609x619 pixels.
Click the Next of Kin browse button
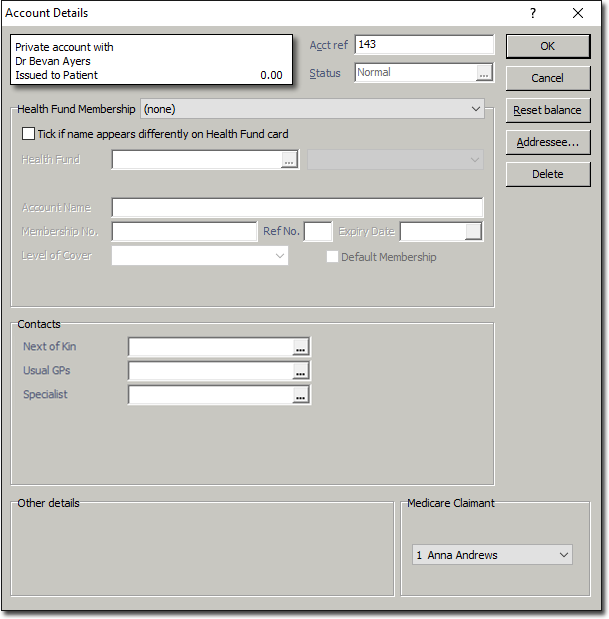pyautogui.click(x=300, y=347)
